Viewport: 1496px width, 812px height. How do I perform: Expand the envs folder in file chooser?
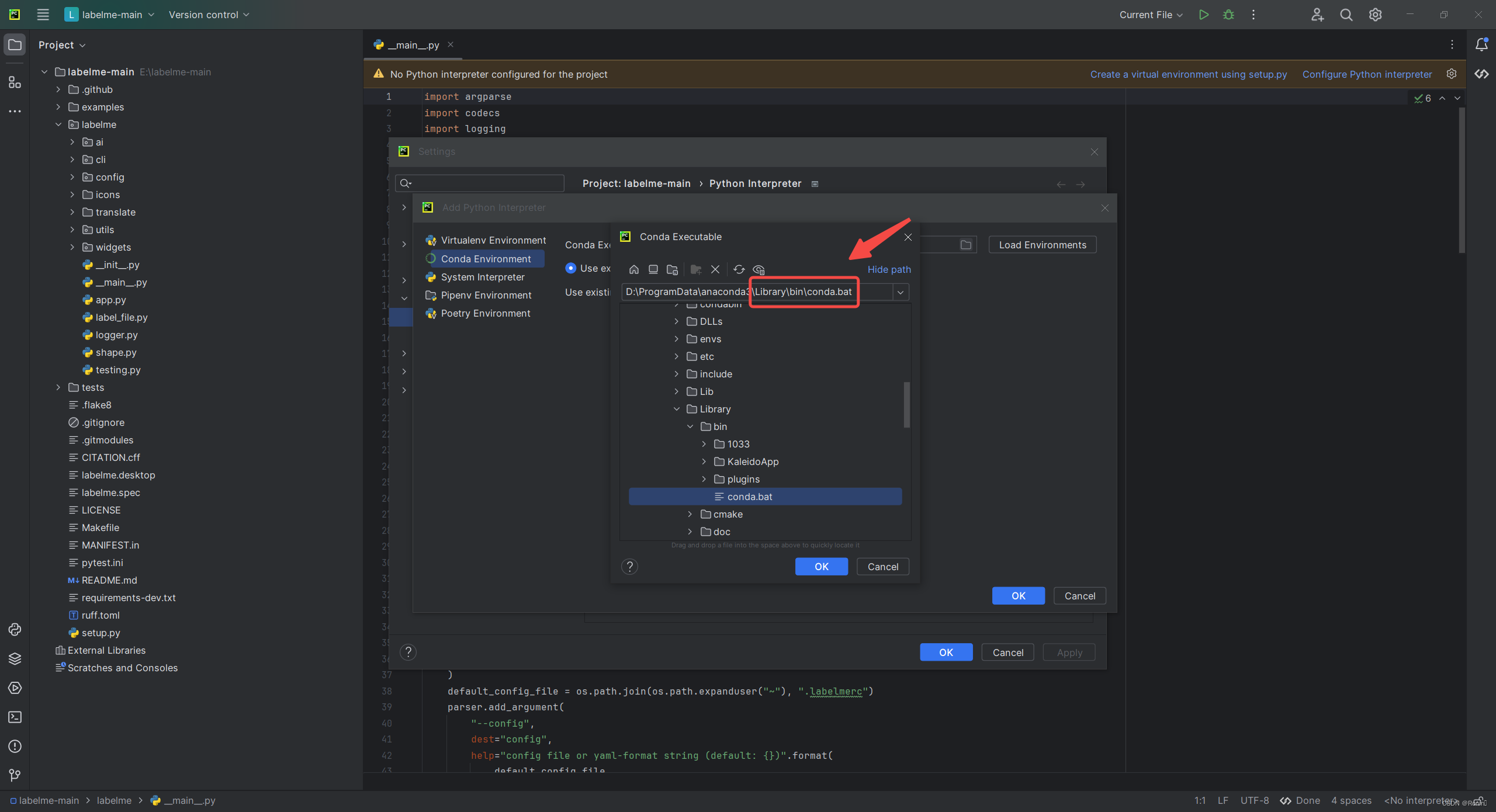click(677, 339)
